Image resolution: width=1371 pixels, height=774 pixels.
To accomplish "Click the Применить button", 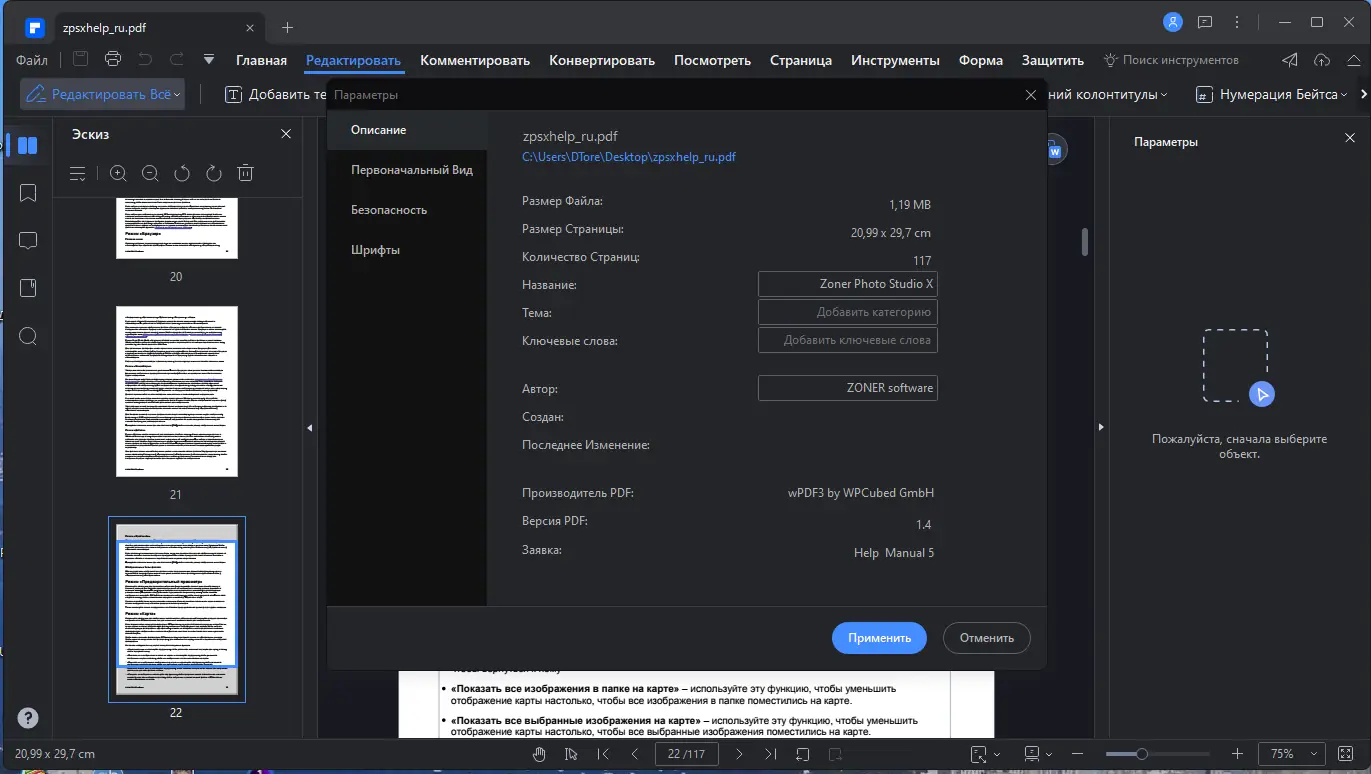I will (879, 638).
